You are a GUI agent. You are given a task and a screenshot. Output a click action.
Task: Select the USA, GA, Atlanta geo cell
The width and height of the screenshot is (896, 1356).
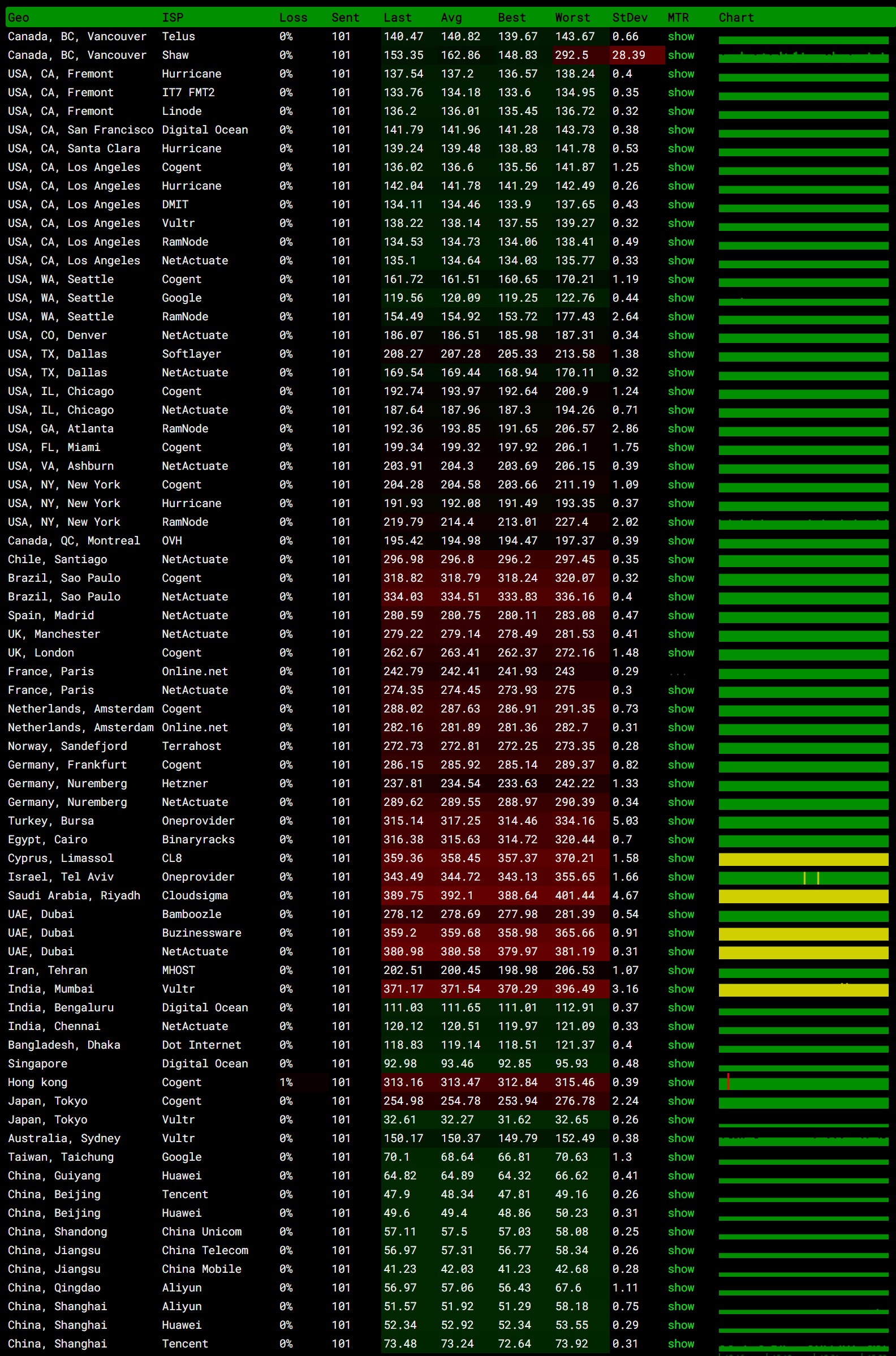[x=61, y=429]
